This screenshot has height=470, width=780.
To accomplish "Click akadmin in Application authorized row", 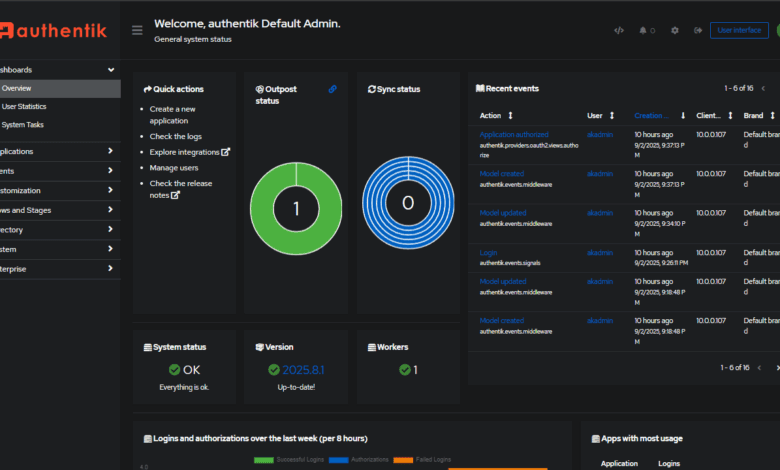I will pyautogui.click(x=599, y=134).
